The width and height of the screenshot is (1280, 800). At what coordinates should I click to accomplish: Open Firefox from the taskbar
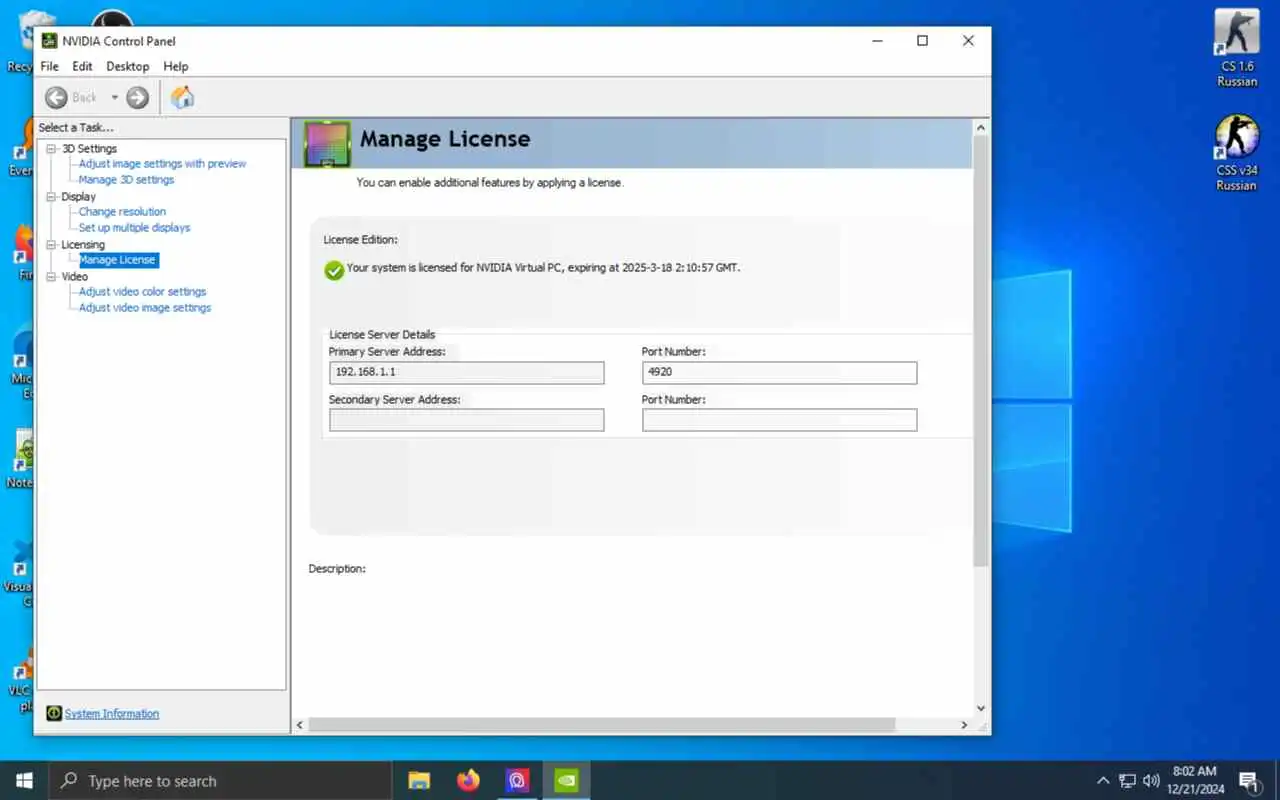click(468, 780)
